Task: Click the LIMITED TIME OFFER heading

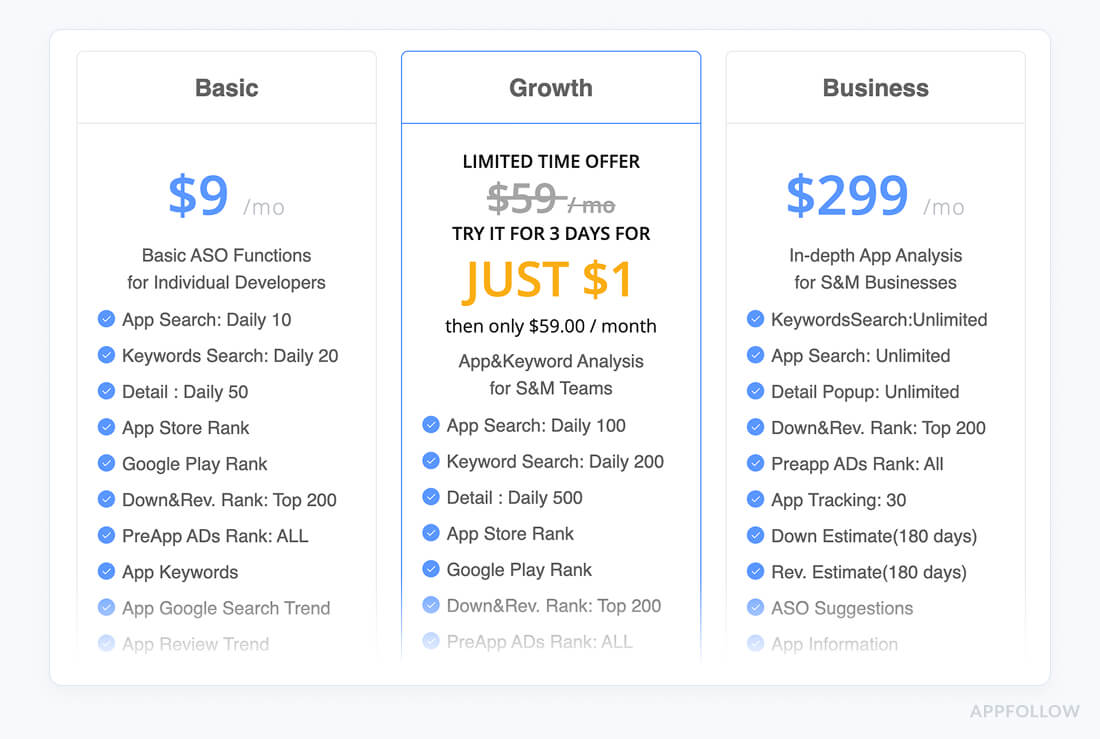Action: click(551, 161)
